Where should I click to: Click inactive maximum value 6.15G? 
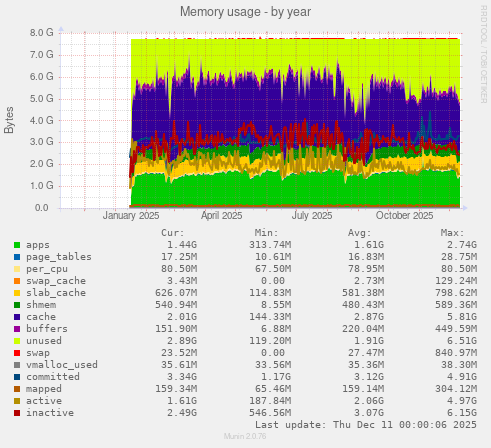(462, 413)
